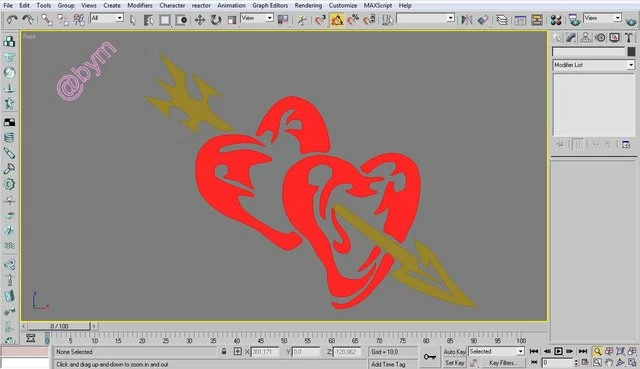The width and height of the screenshot is (640, 369).
Task: Activate the Bind to Space Warp tool
Action: 79,20
